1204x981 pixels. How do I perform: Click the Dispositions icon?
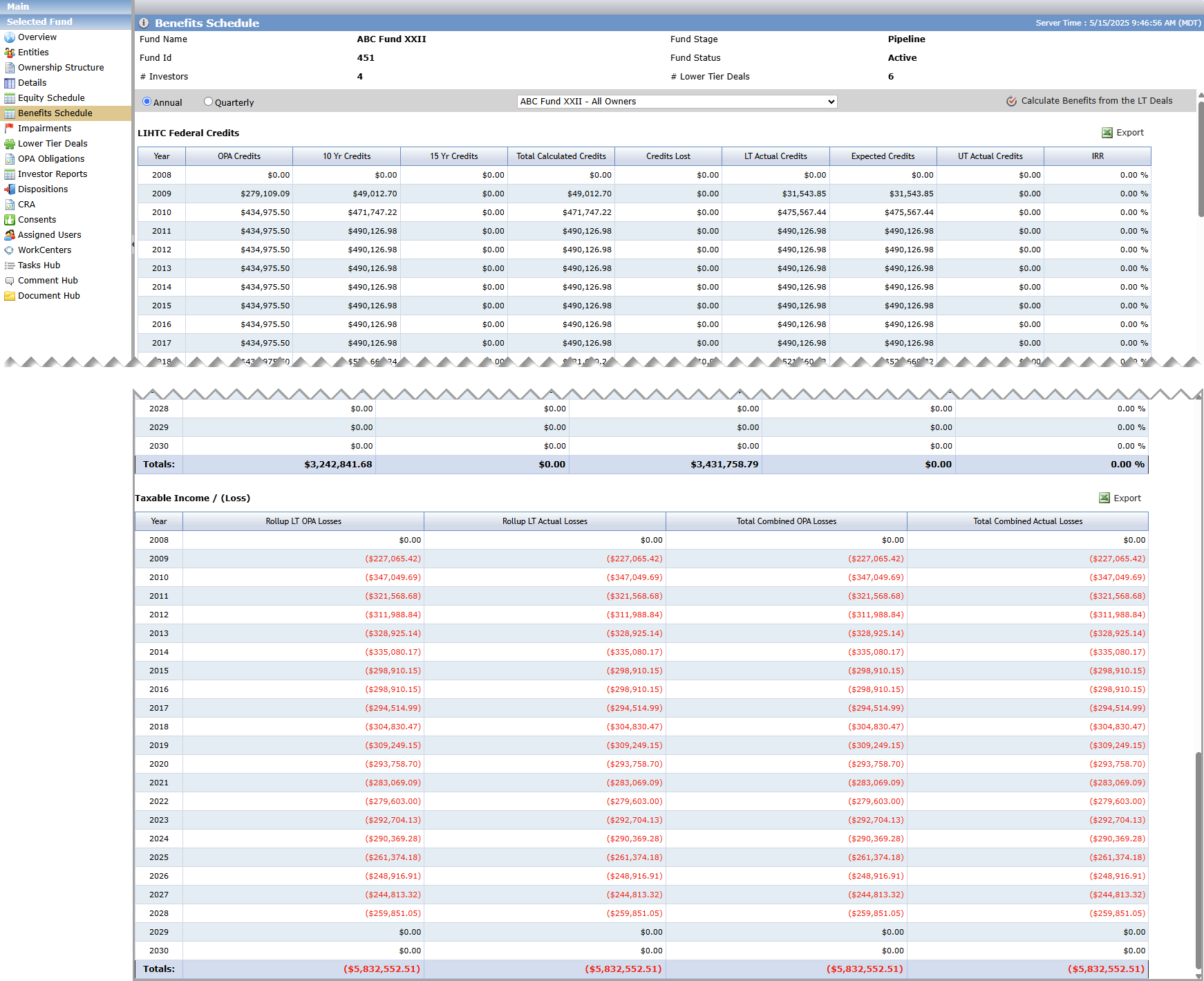[10, 189]
